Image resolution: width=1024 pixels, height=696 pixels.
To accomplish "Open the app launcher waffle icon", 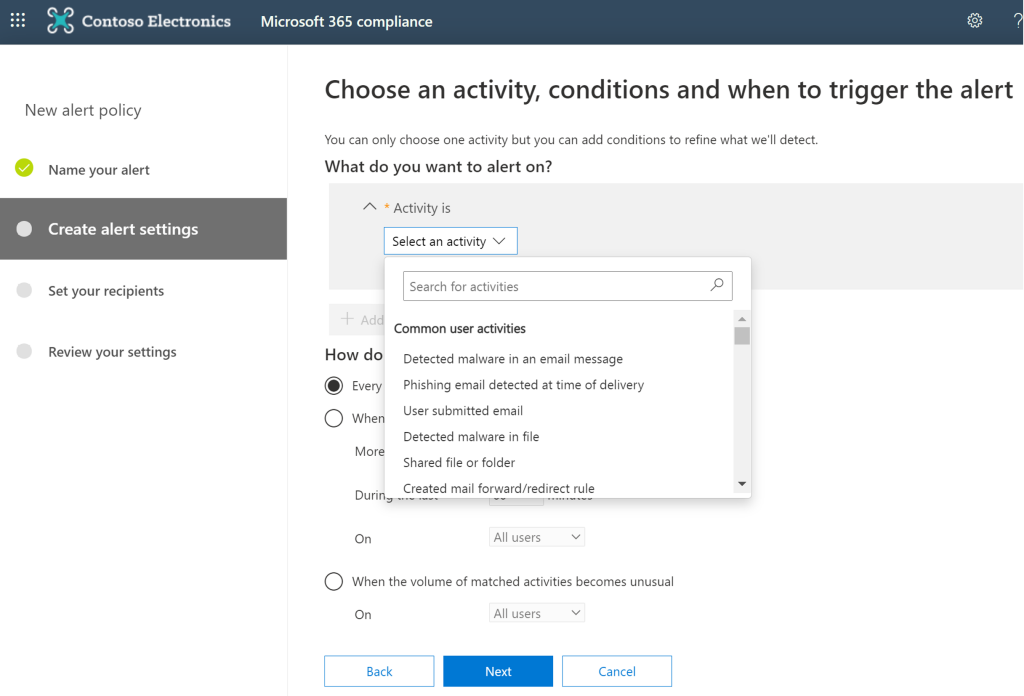I will tap(18, 21).
